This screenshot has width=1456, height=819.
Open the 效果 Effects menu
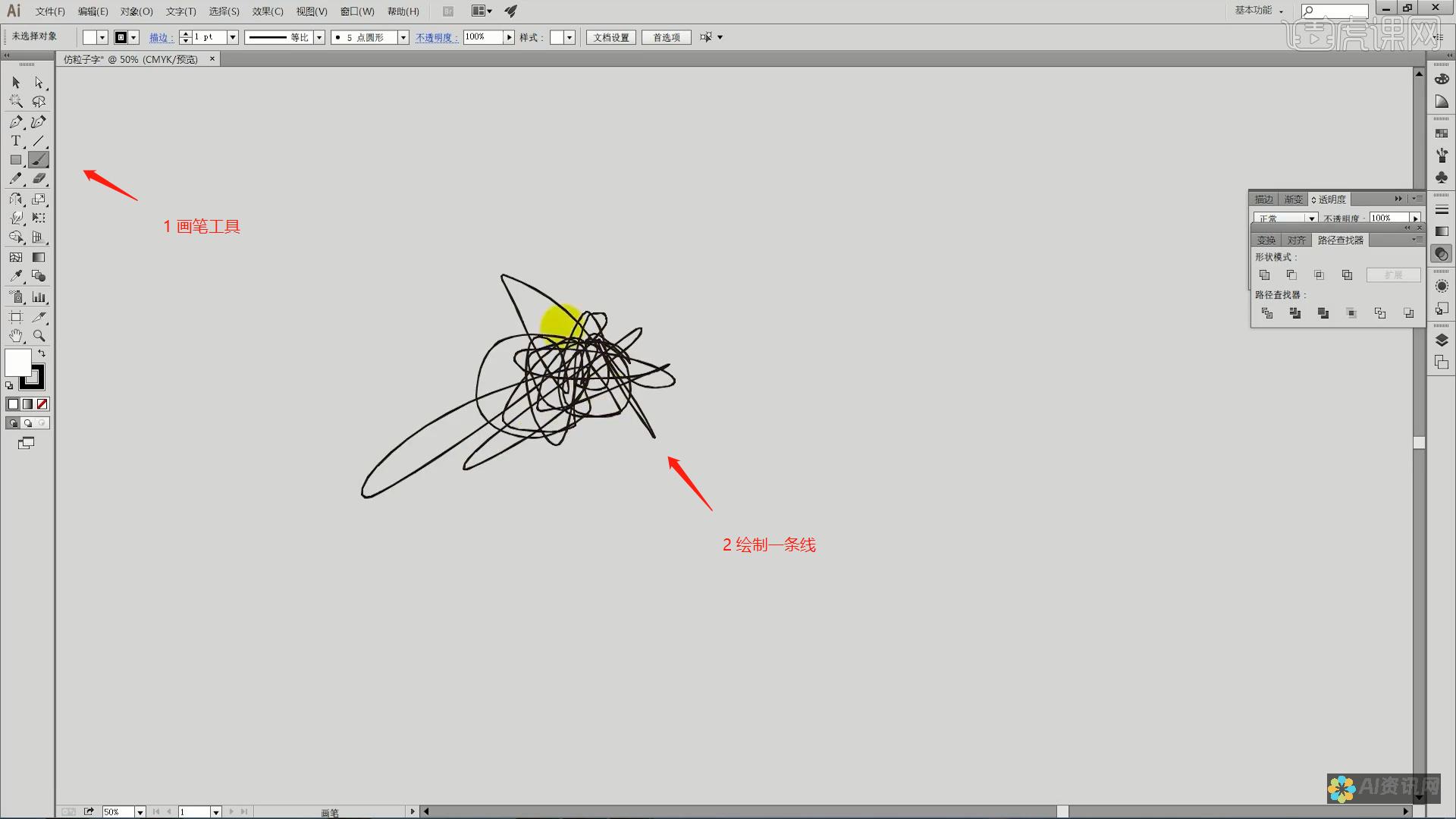[x=265, y=11]
